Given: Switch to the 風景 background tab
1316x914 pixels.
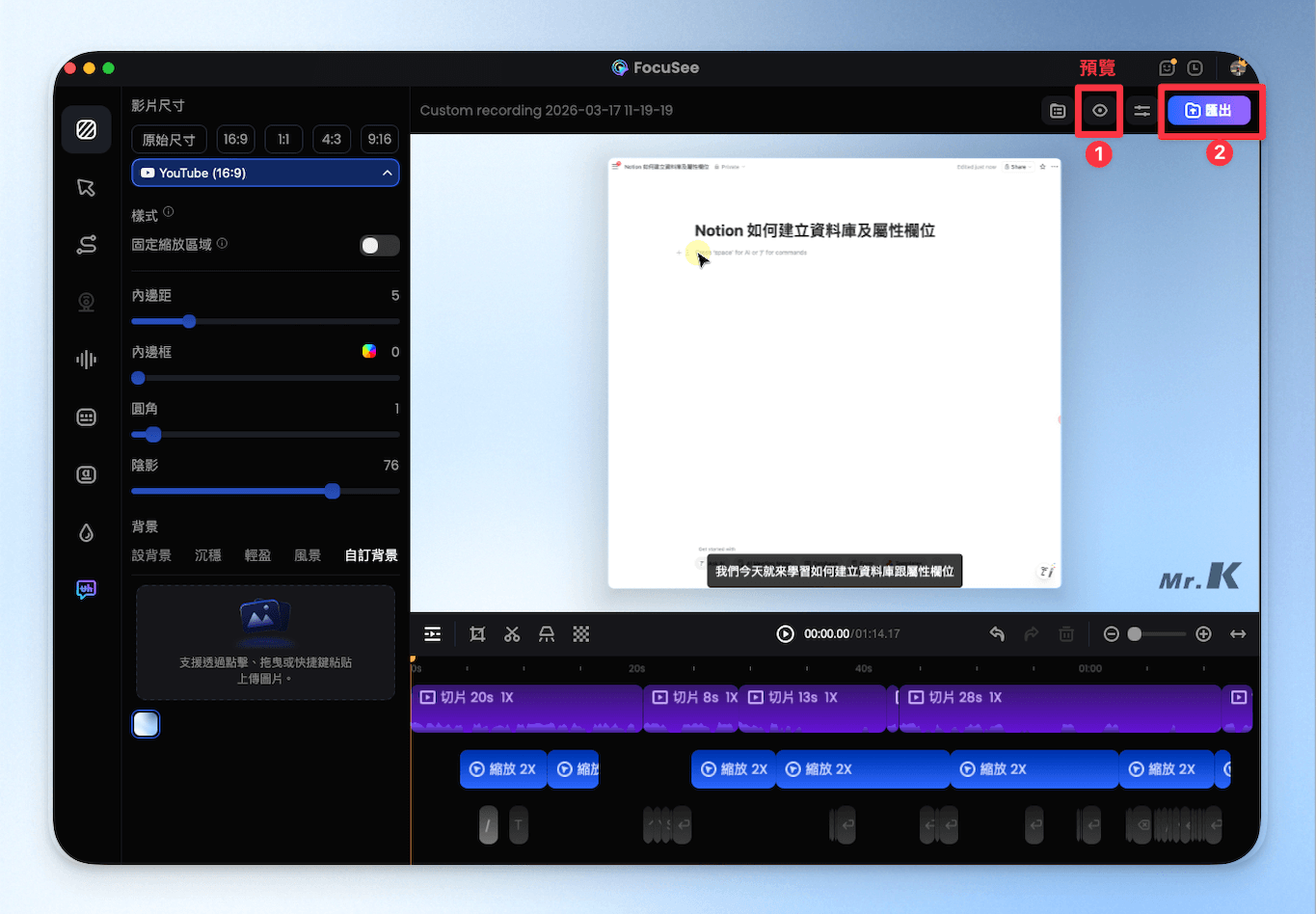Looking at the screenshot, I should pyautogui.click(x=308, y=555).
